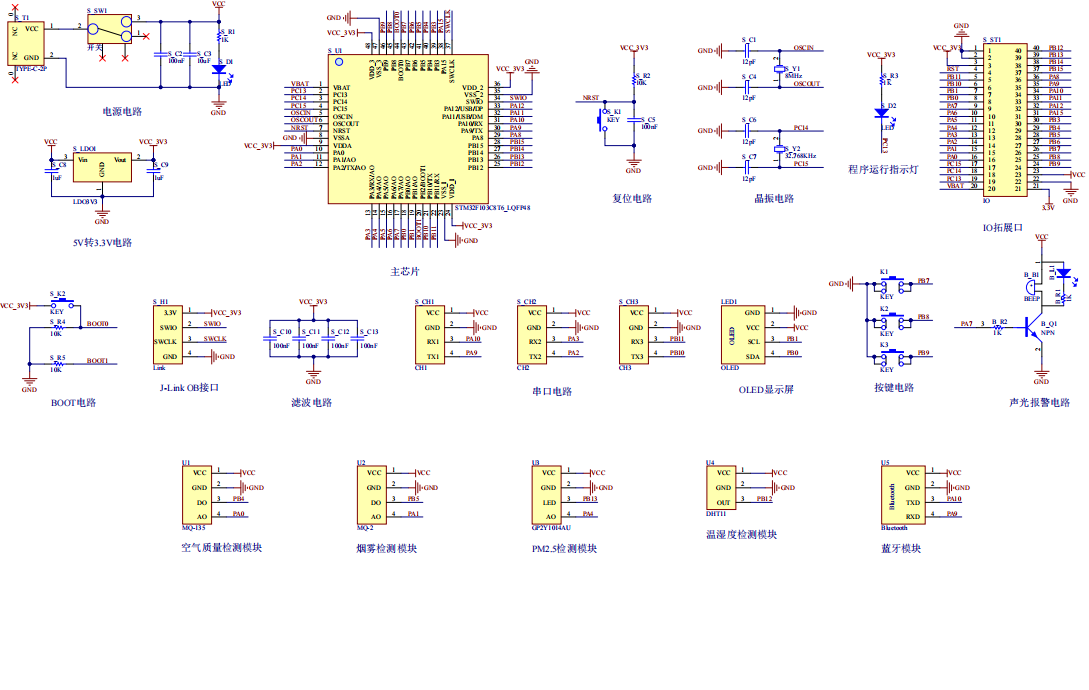Click the '空气质量检测模块' section label
Viewport: 1089px width, 690px height.
pyautogui.click(x=222, y=548)
